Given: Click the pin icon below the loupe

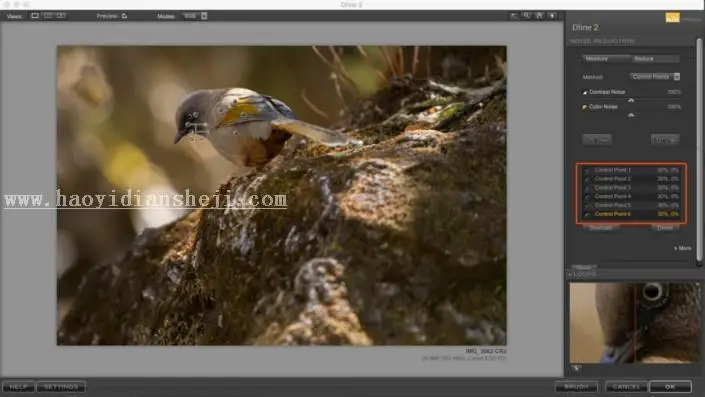Looking at the screenshot, I should click(x=576, y=369).
